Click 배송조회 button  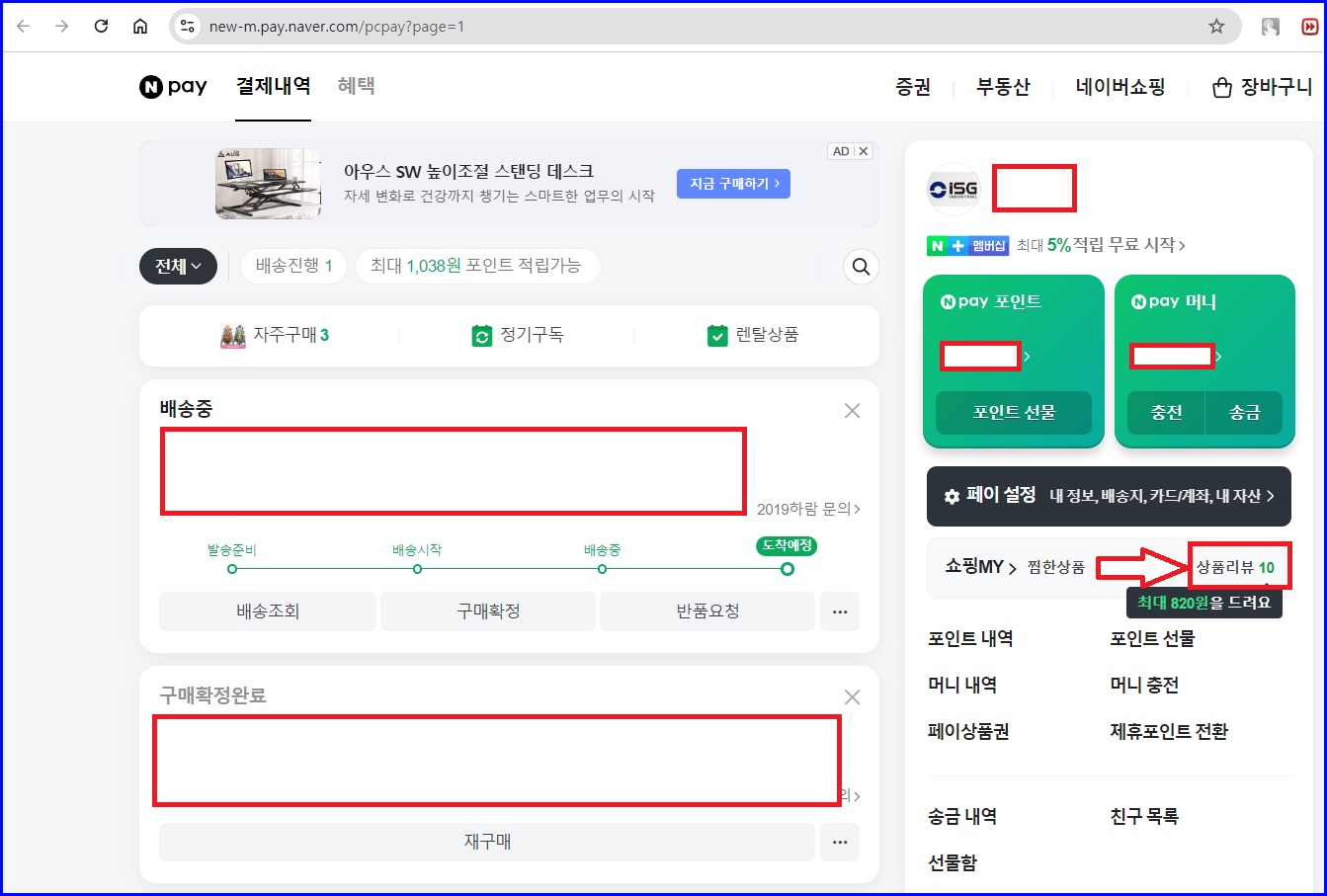(x=268, y=611)
